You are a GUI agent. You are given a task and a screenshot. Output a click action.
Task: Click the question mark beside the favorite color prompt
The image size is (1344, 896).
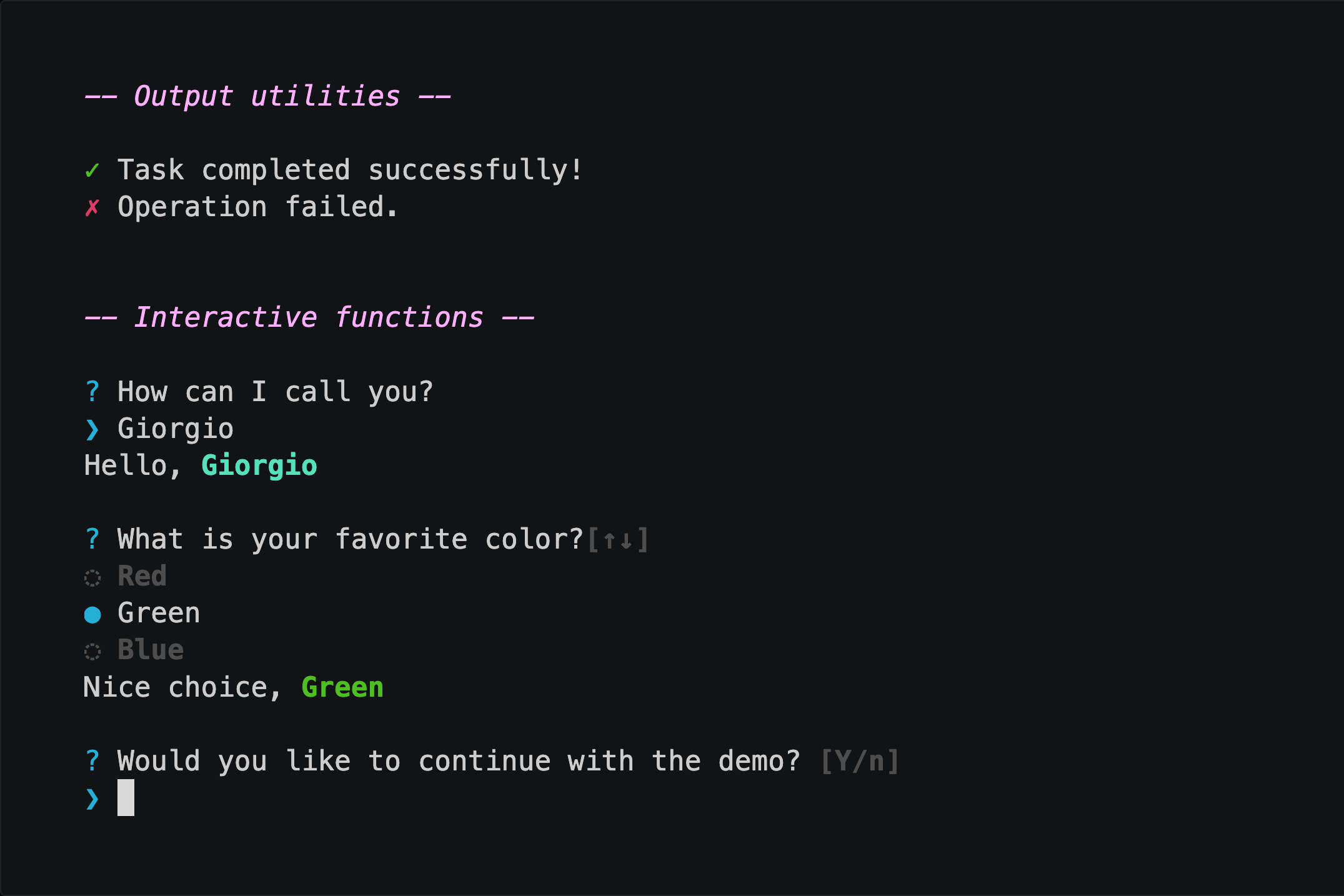point(92,539)
